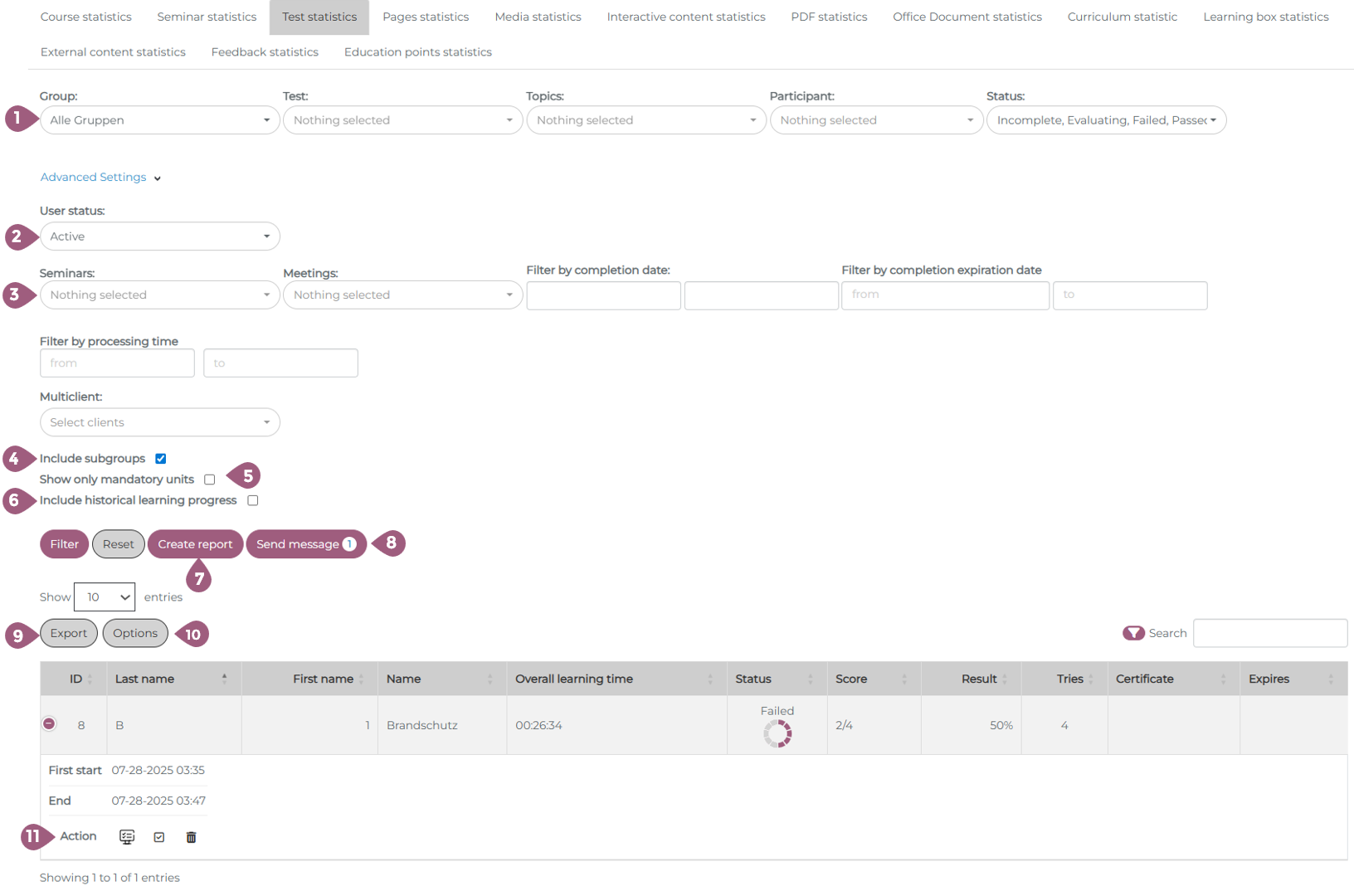Open the test results monitor icon

[127, 837]
